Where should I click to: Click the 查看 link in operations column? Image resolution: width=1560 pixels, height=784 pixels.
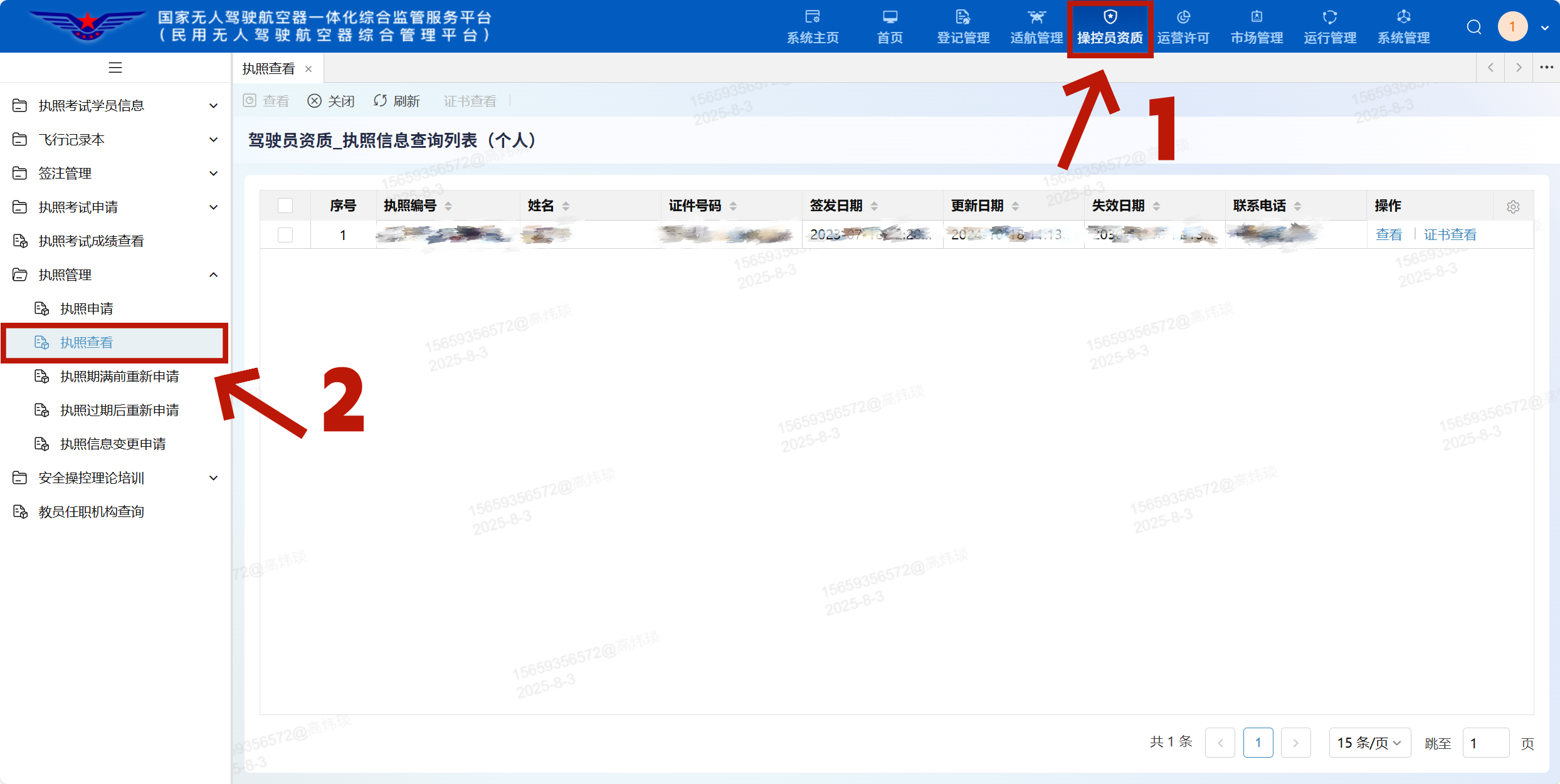pyautogui.click(x=1388, y=235)
